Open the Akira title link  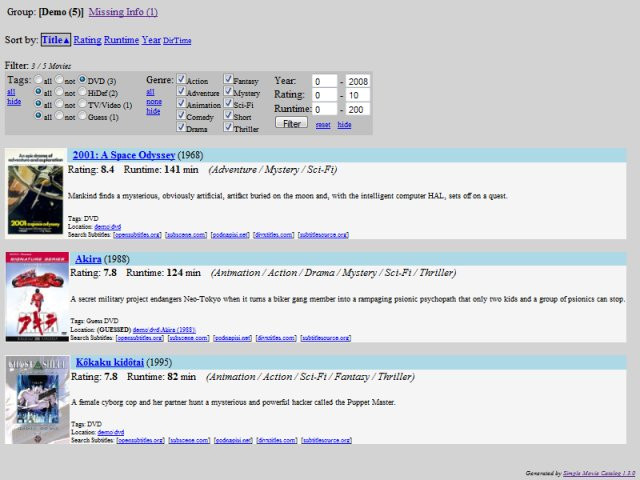pos(88,259)
